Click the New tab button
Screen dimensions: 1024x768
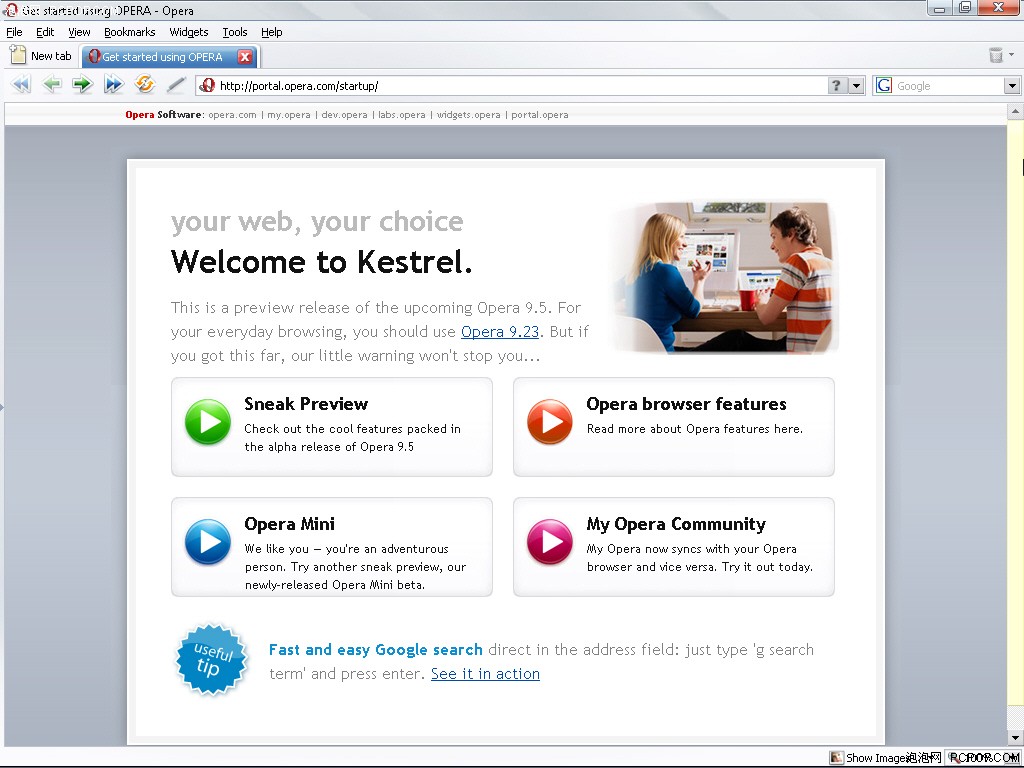(x=41, y=56)
